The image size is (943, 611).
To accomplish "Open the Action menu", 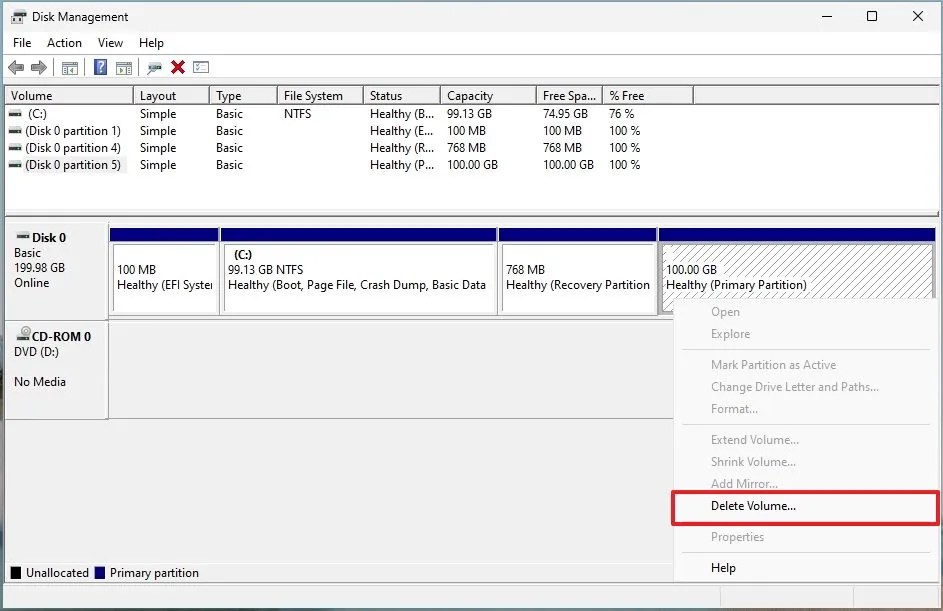I will click(64, 43).
